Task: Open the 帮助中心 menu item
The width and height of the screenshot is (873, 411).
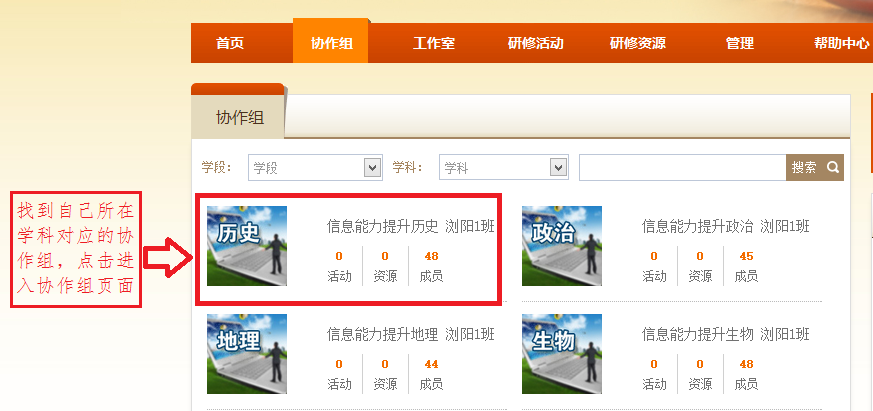Action: point(841,43)
